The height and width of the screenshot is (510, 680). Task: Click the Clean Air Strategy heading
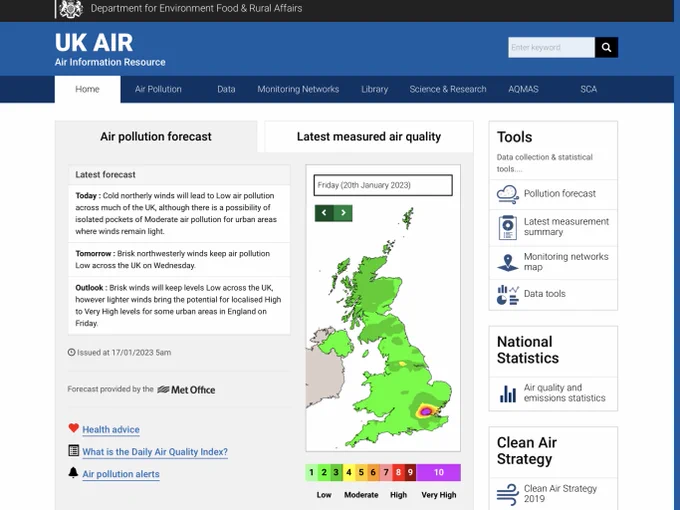[x=527, y=451]
